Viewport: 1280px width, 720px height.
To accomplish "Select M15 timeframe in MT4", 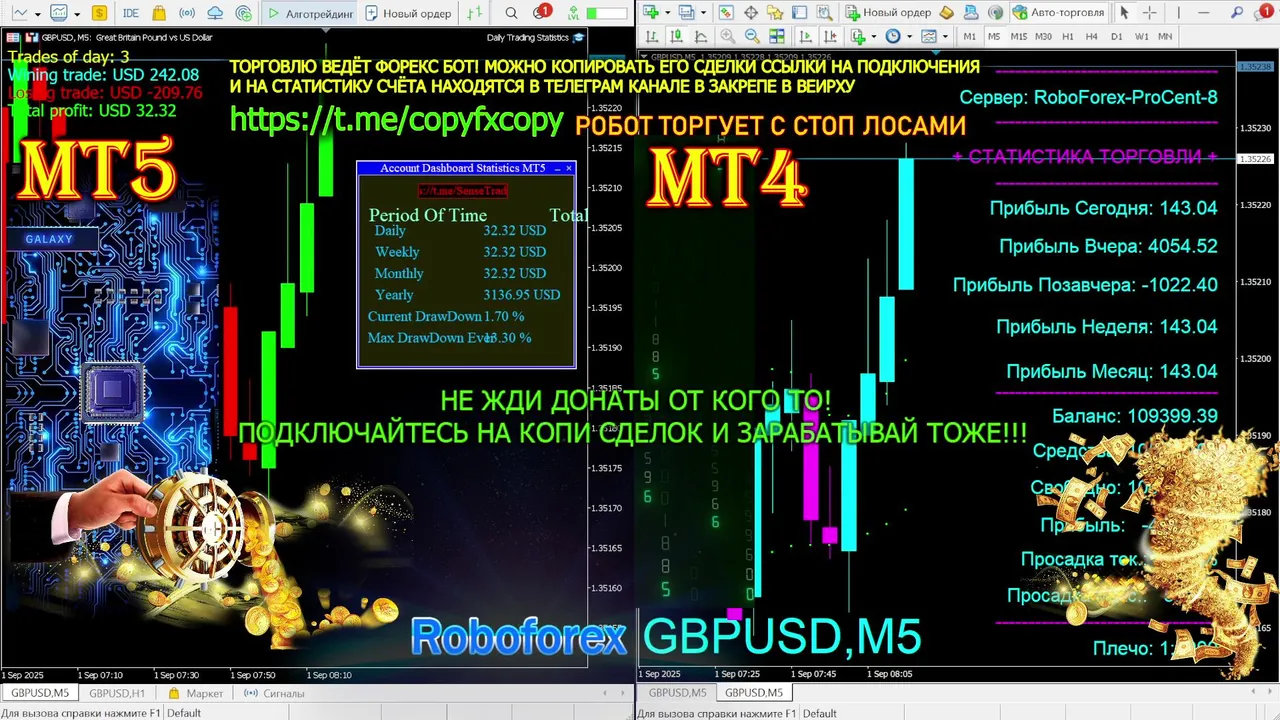I will (x=1019, y=36).
